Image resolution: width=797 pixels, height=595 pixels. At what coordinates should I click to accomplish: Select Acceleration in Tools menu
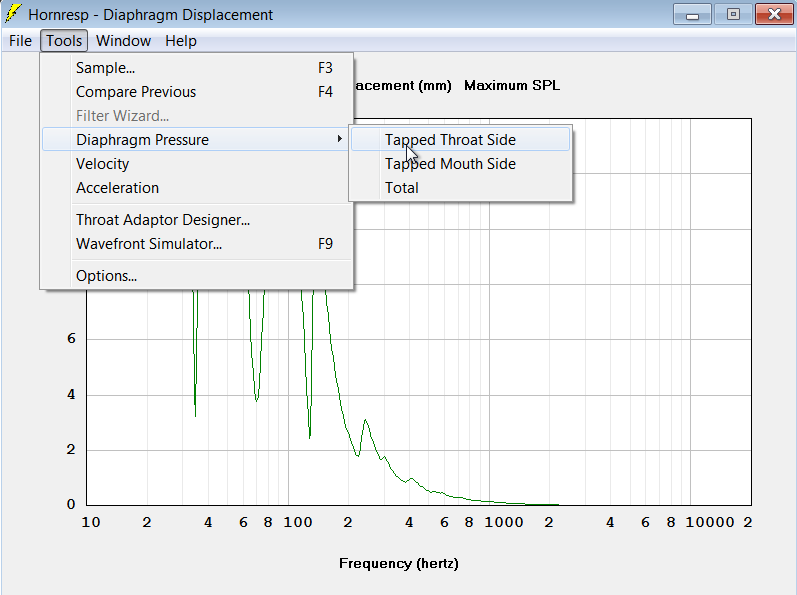[197, 187]
